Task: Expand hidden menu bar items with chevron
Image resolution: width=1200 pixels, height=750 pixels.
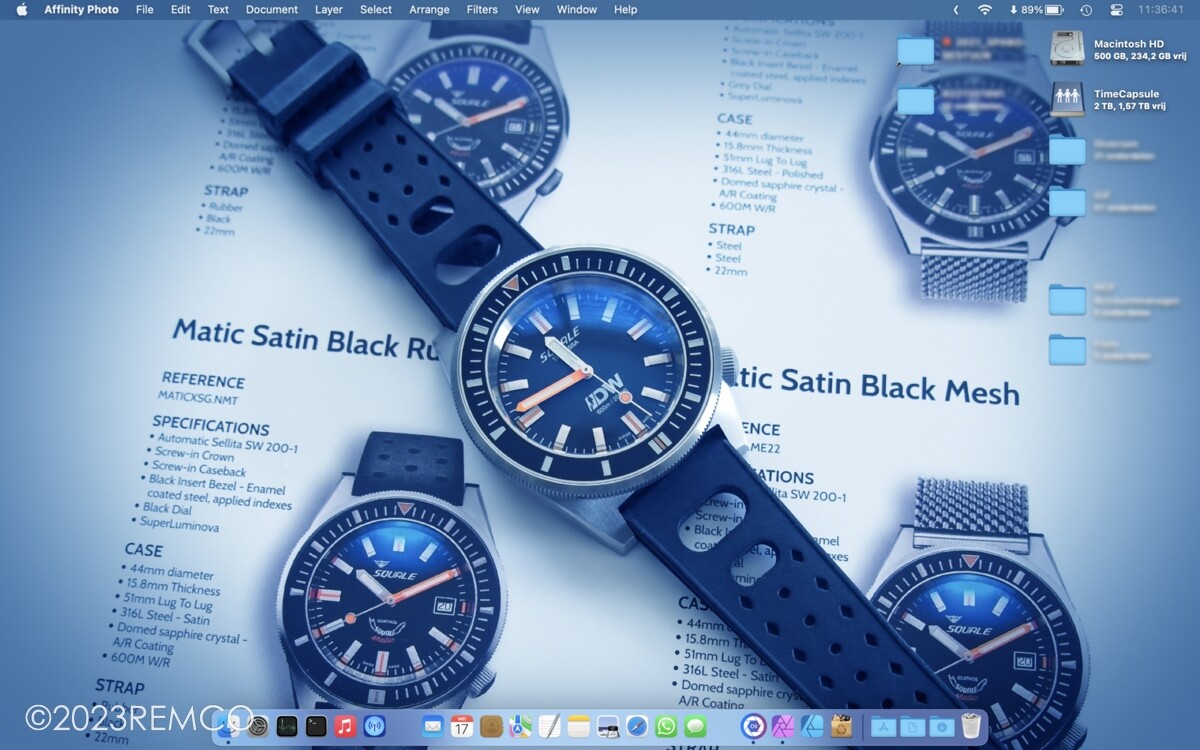Action: [955, 9]
